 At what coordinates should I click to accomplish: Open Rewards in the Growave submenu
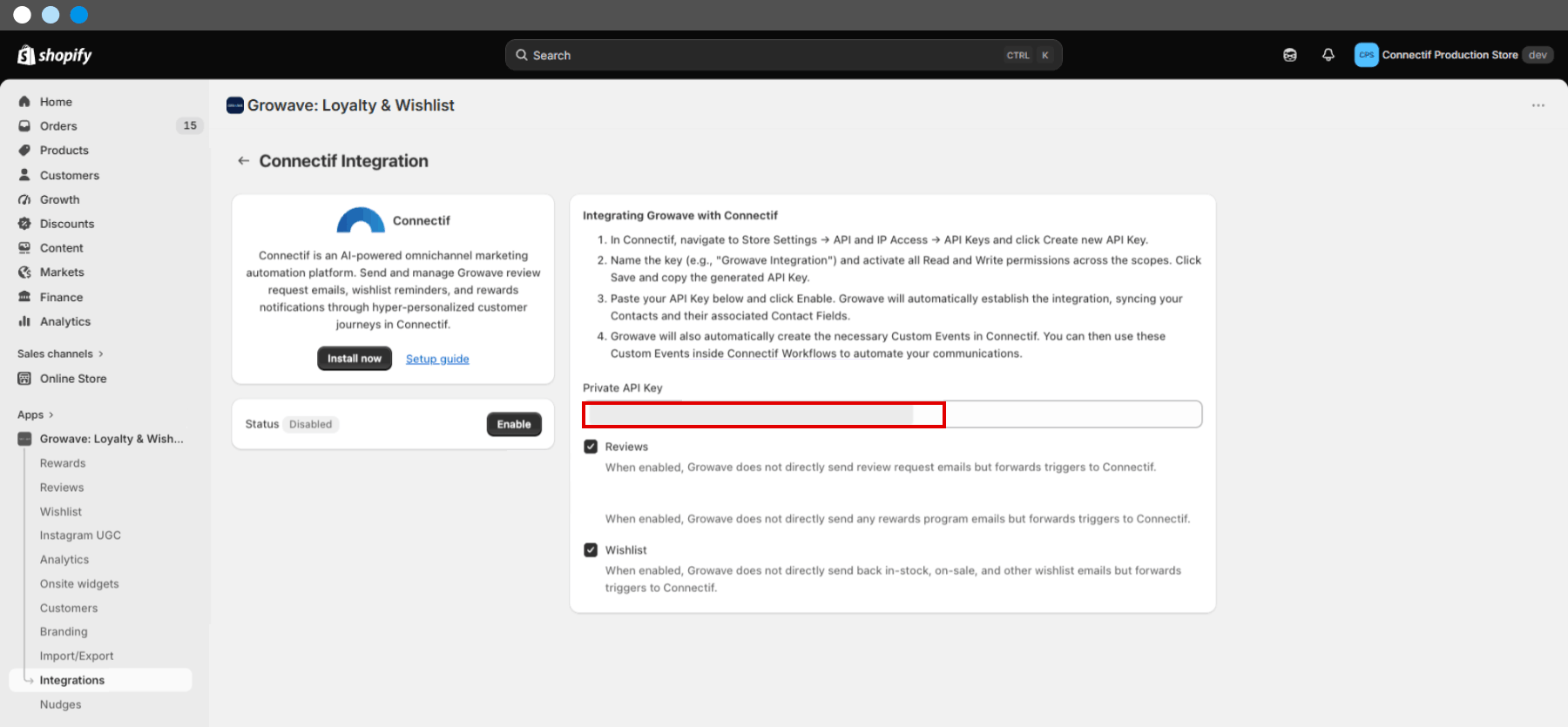click(x=63, y=463)
